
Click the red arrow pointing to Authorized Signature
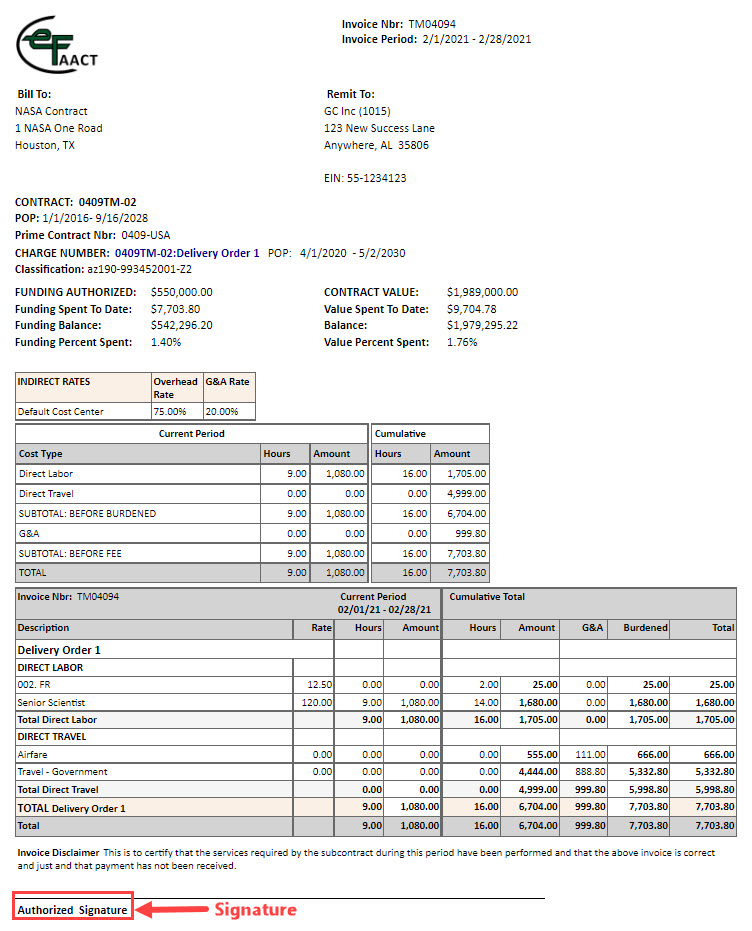tap(170, 910)
